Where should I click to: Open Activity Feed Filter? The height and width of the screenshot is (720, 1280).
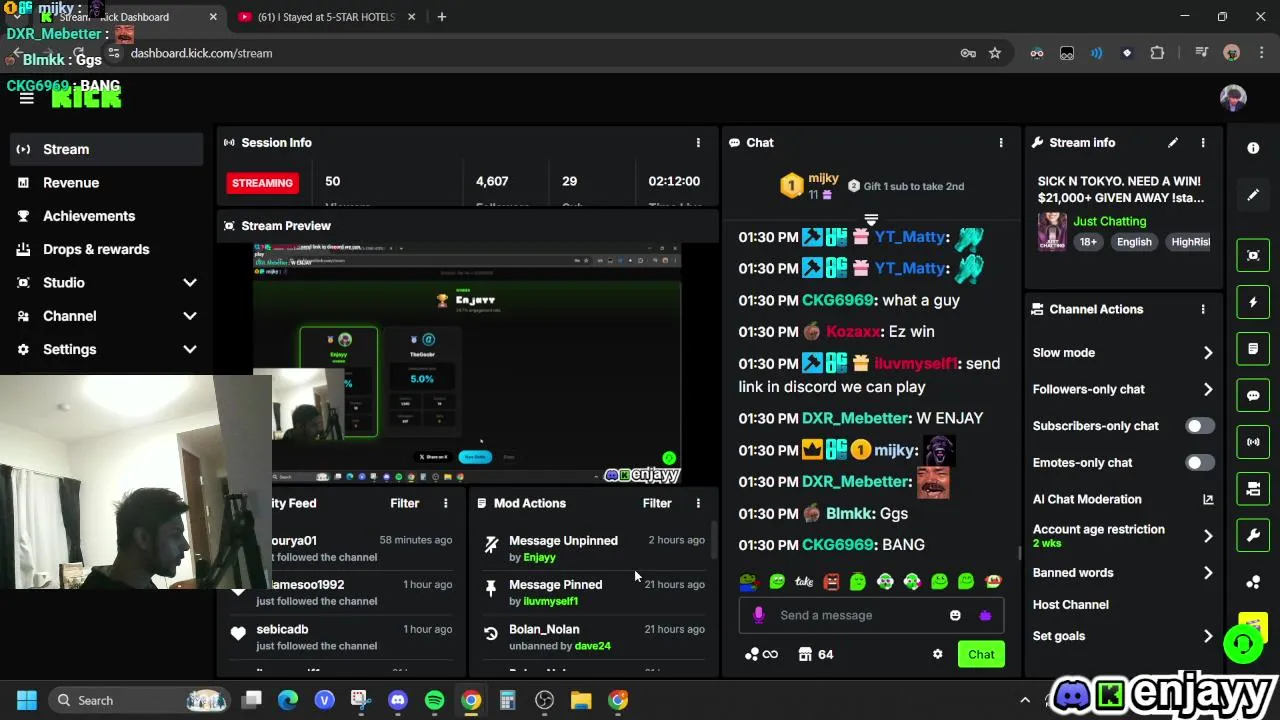(x=405, y=503)
